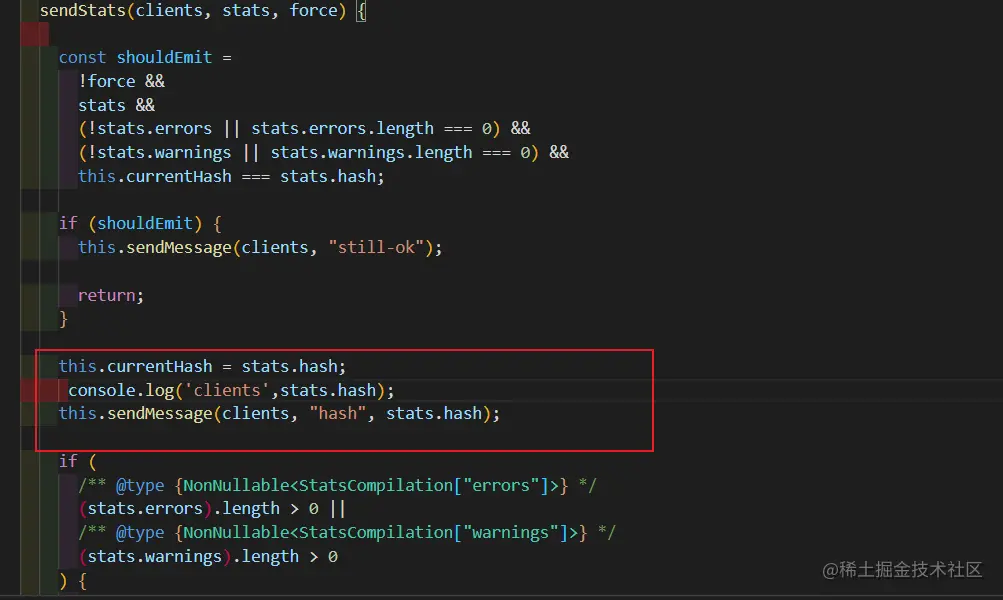This screenshot has width=1003, height=600.
Task: Click the 'clients' string in console.log
Action: point(227,390)
